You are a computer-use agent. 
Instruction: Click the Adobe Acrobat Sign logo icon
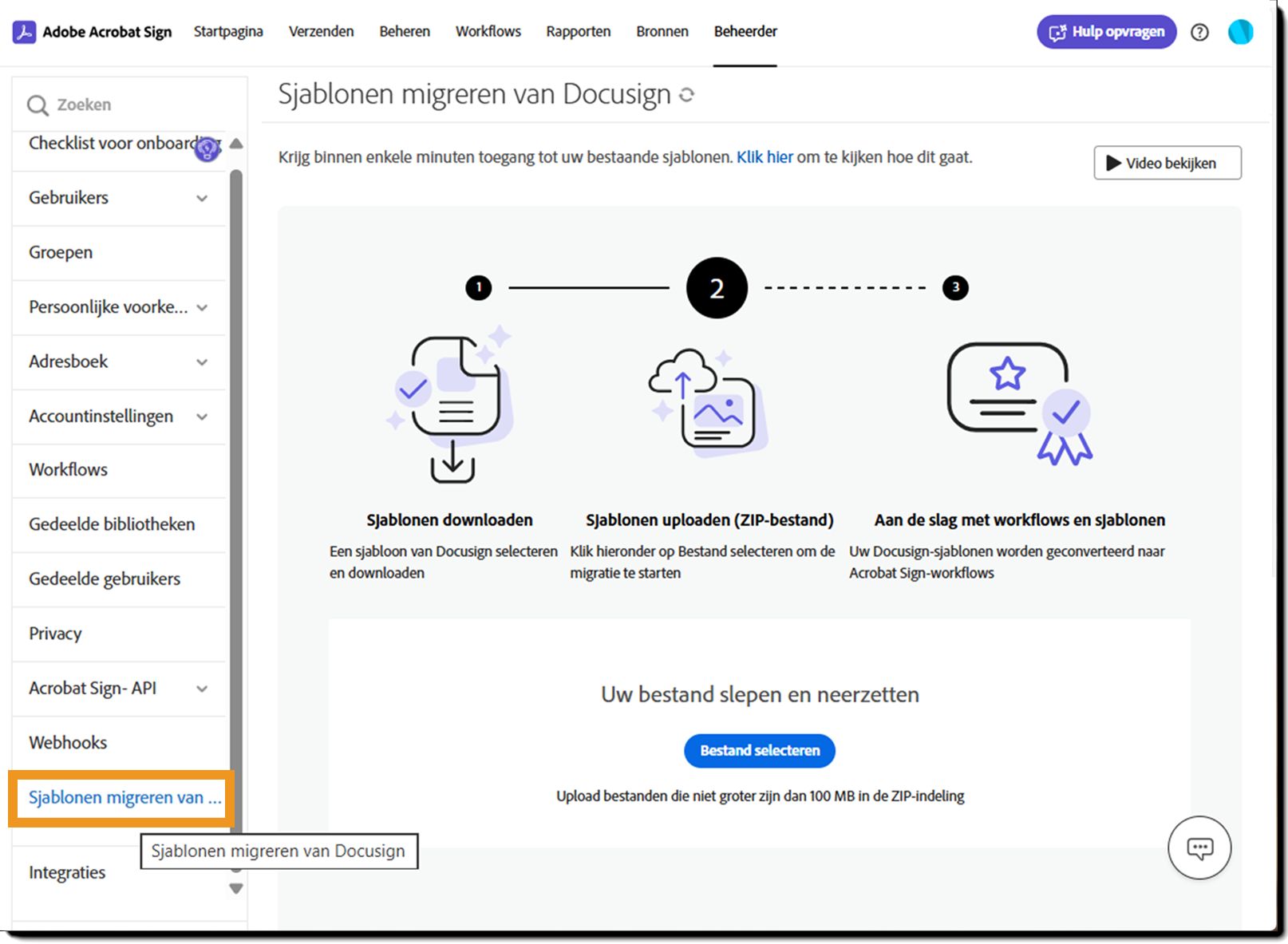point(24,32)
